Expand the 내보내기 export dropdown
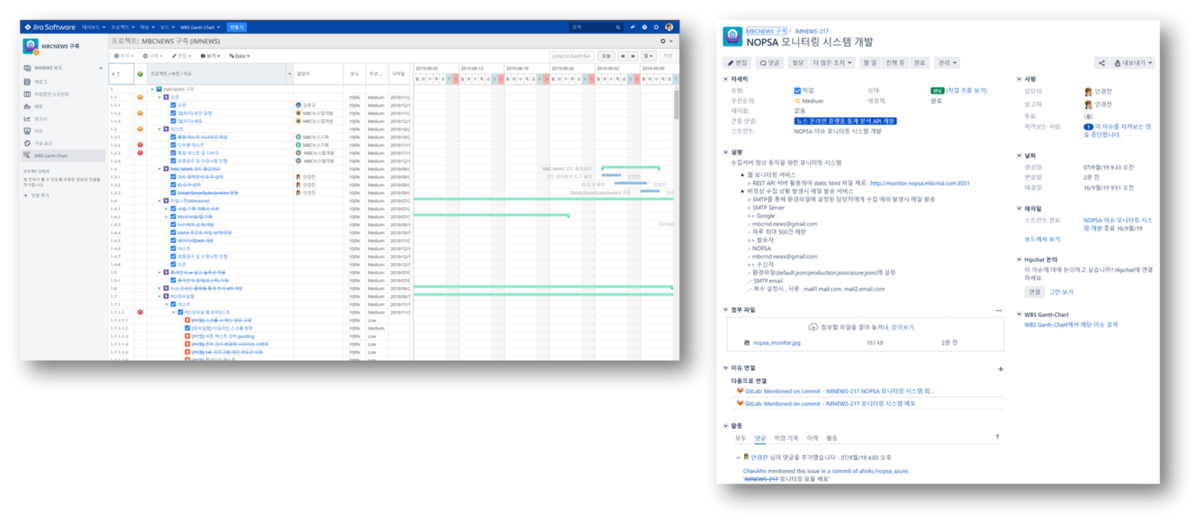 click(1133, 63)
